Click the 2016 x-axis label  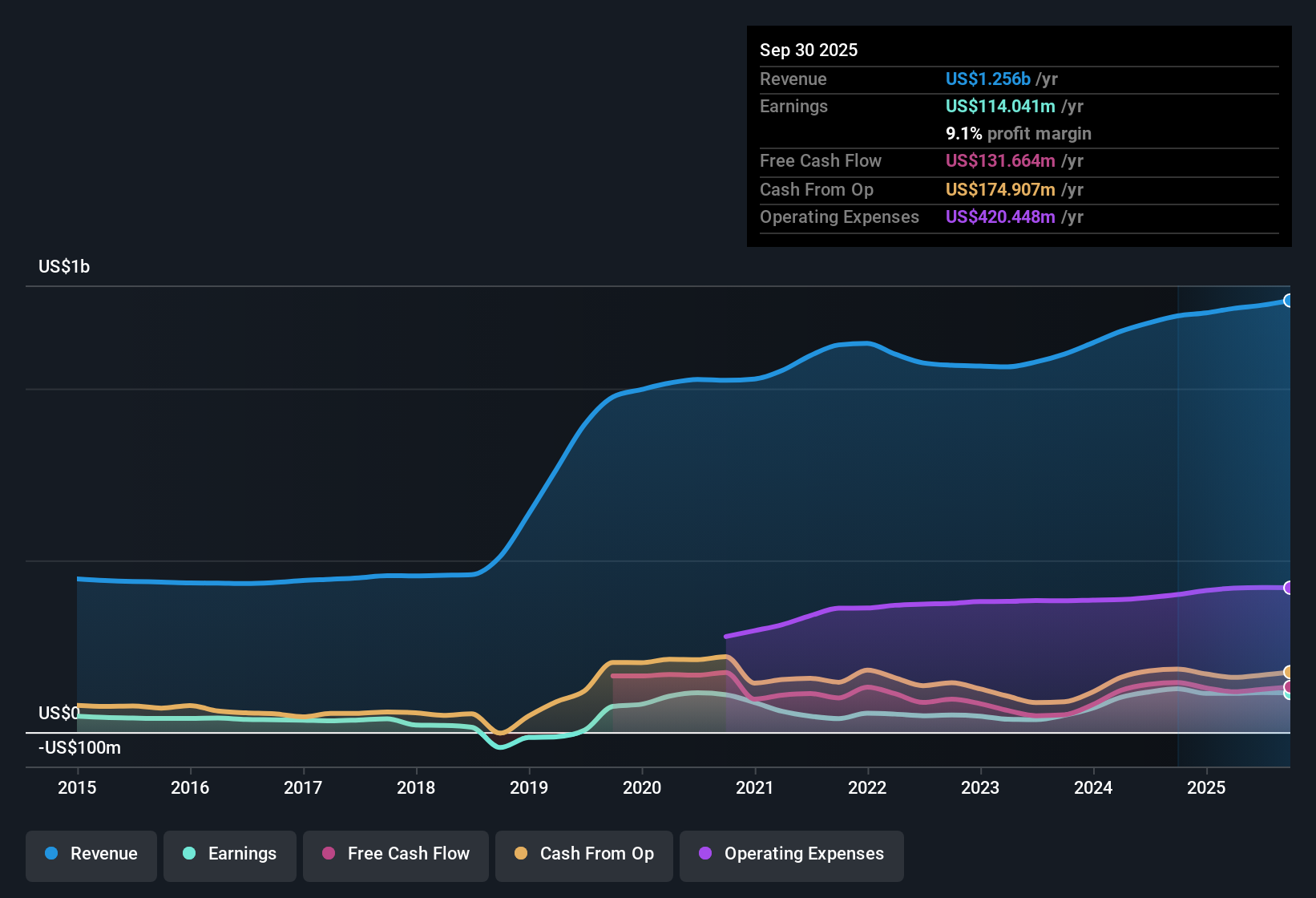(190, 787)
